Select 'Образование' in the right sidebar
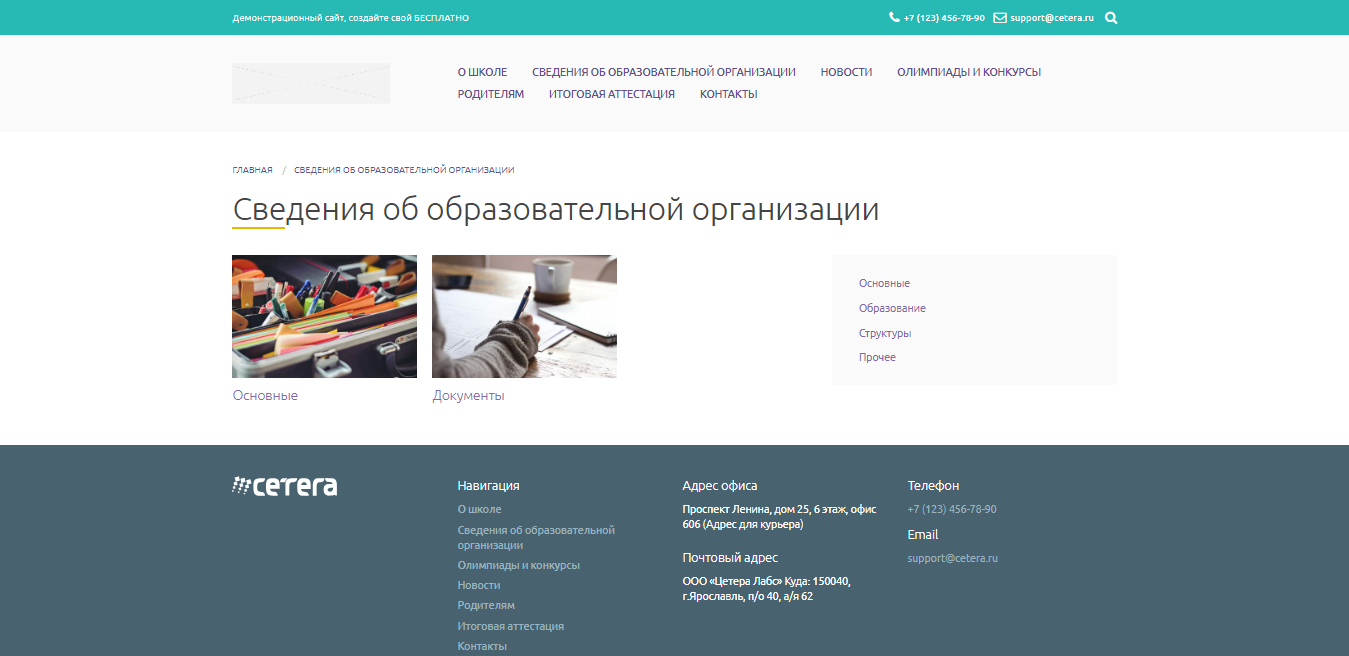This screenshot has height=656, width=1349. 891,308
